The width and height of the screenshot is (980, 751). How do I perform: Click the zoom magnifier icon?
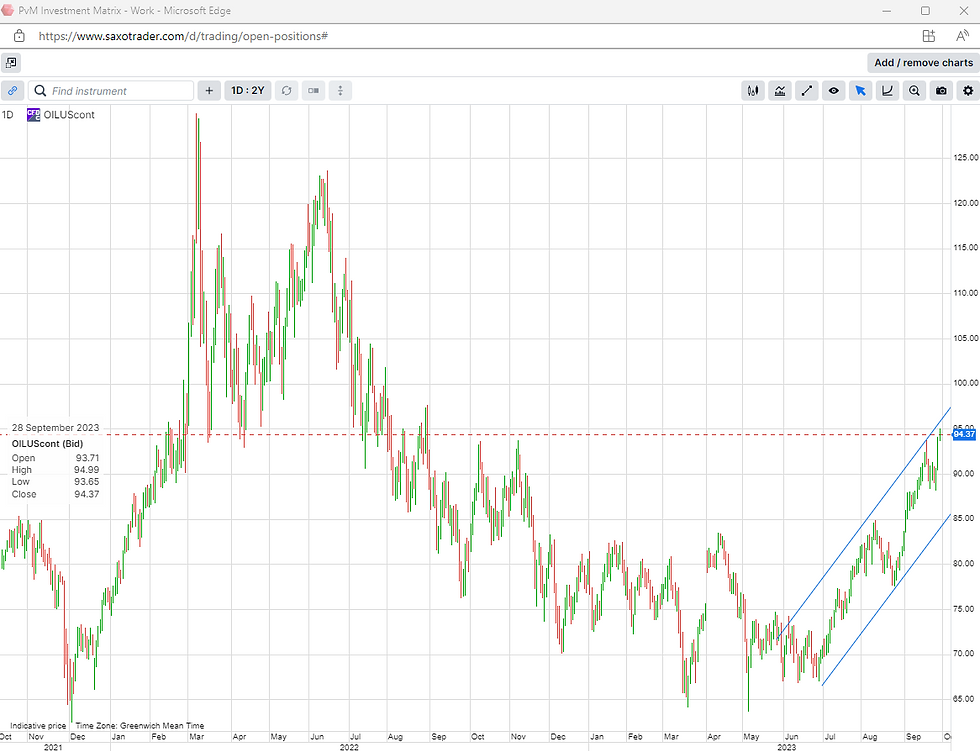[x=914, y=91]
